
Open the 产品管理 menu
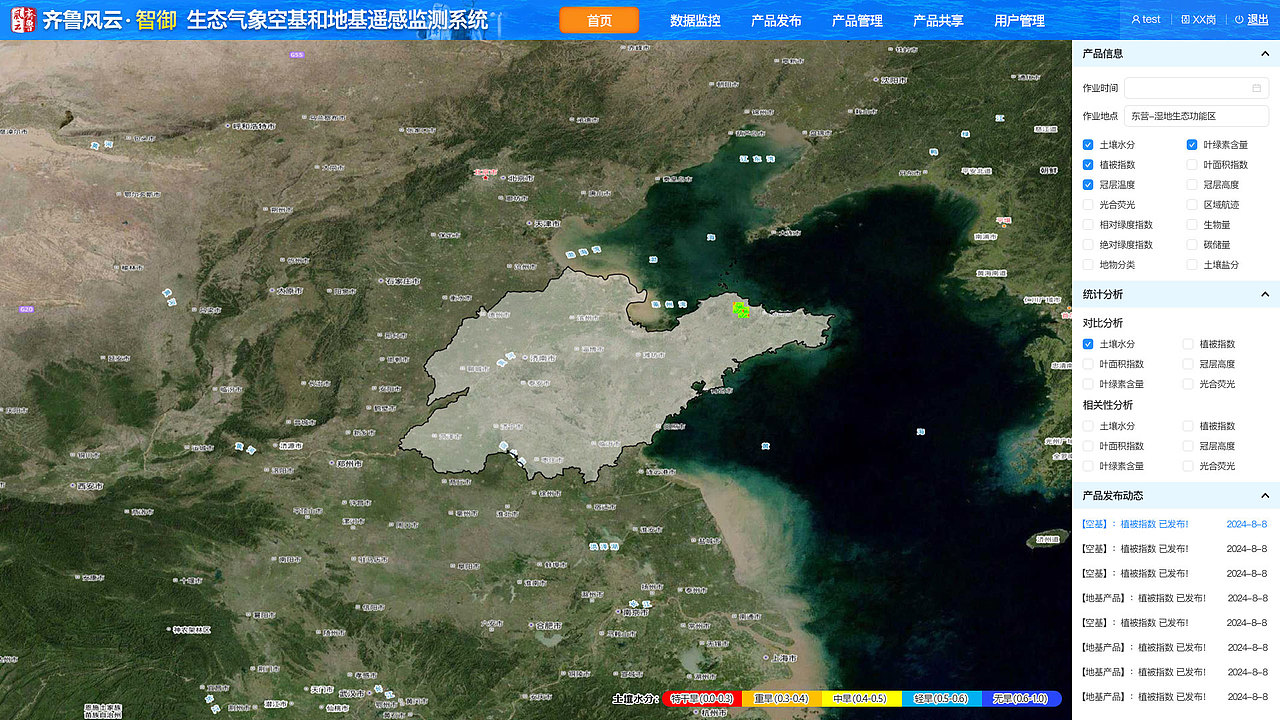(x=857, y=20)
